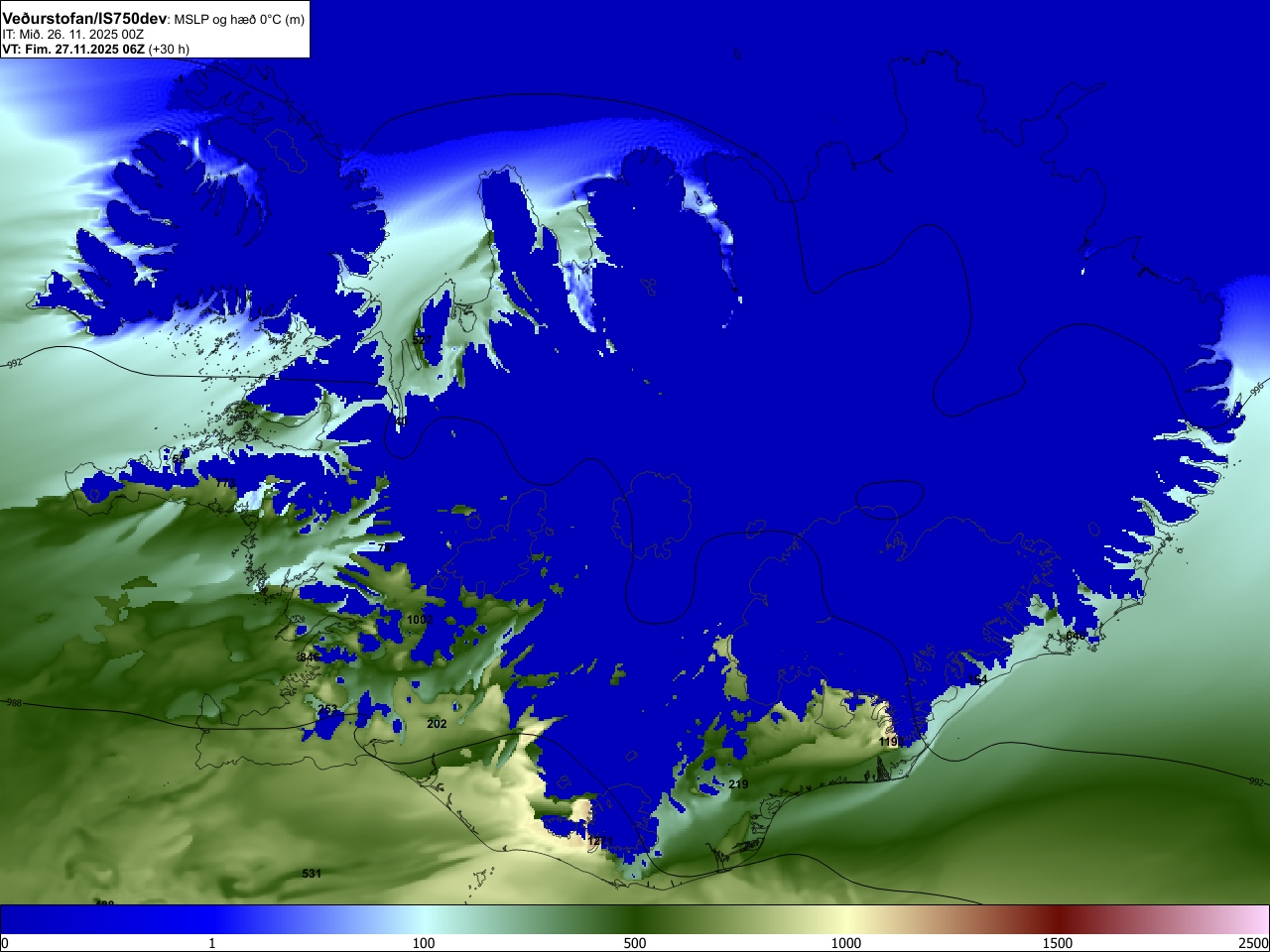Screen dimensions: 1270x952
Task: Click the 'MSLP og hæð 0°C (m)' label
Action: [240, 20]
